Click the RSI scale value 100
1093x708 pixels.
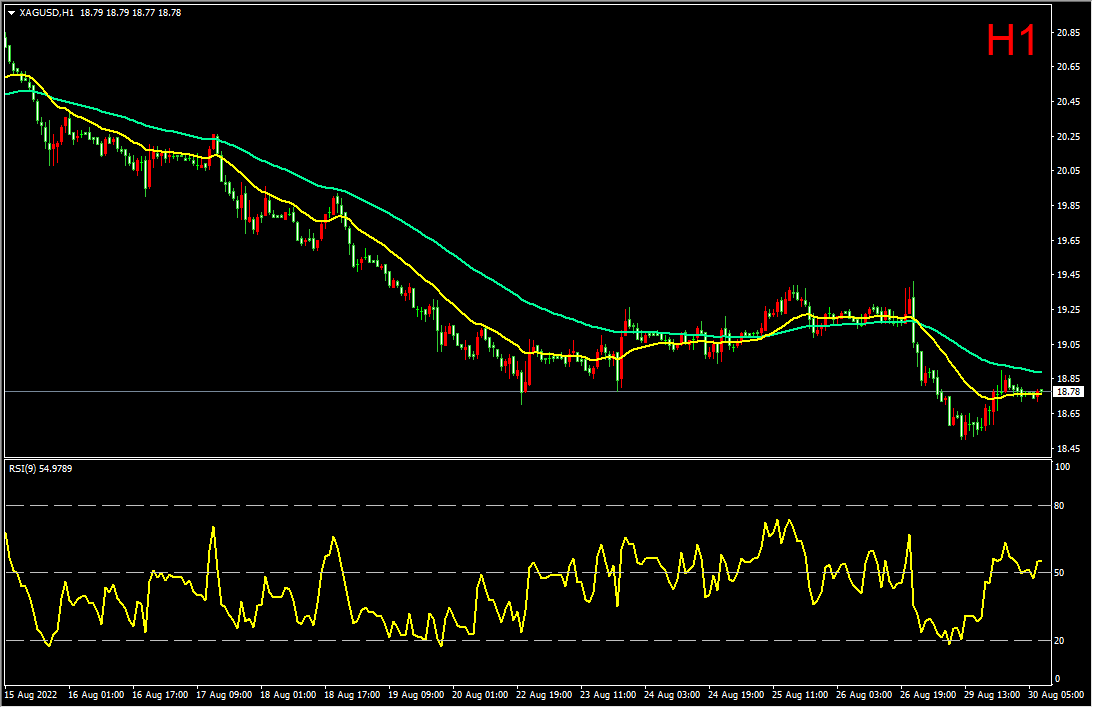(1062, 467)
